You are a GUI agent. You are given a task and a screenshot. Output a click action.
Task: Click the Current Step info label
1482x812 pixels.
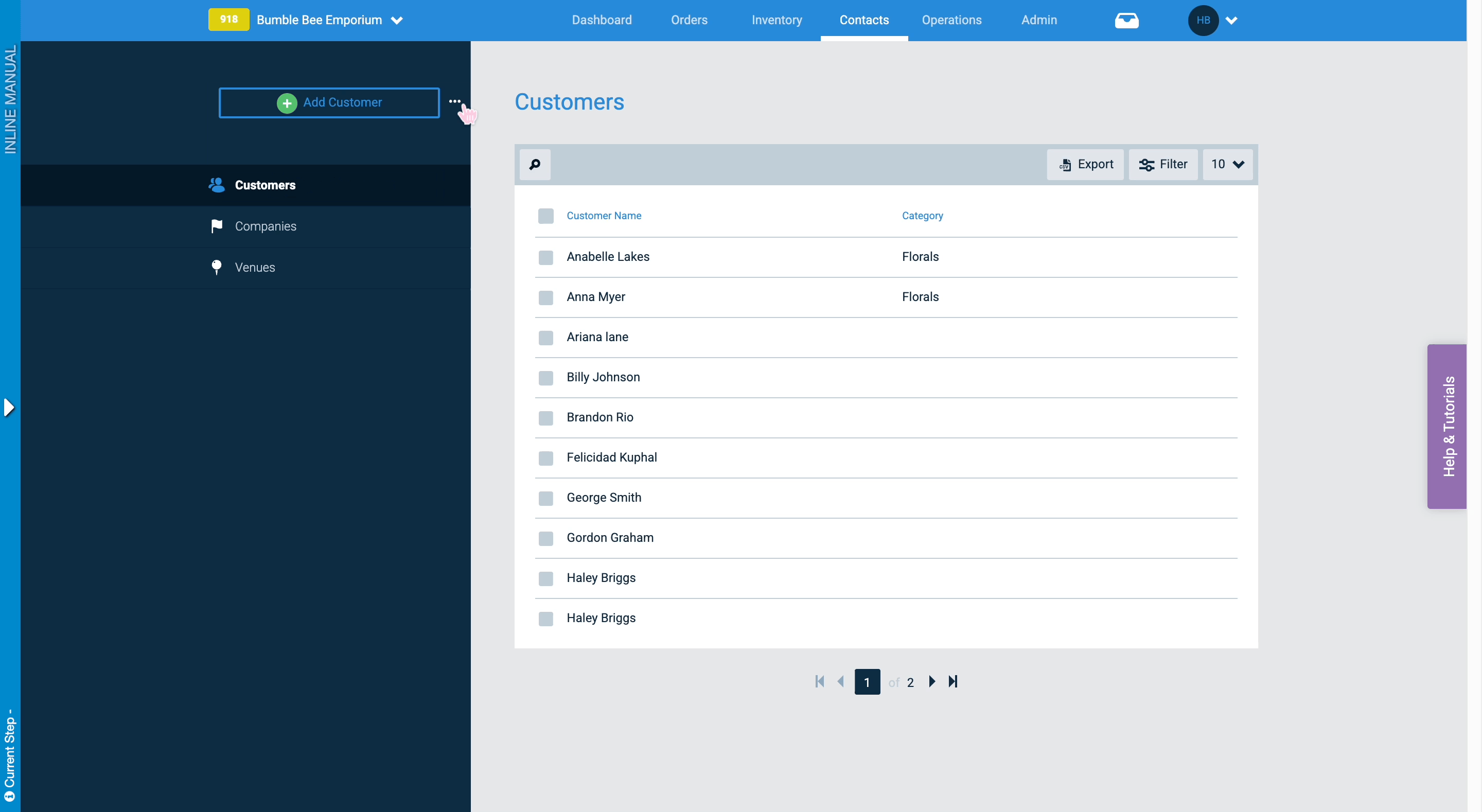[9, 755]
